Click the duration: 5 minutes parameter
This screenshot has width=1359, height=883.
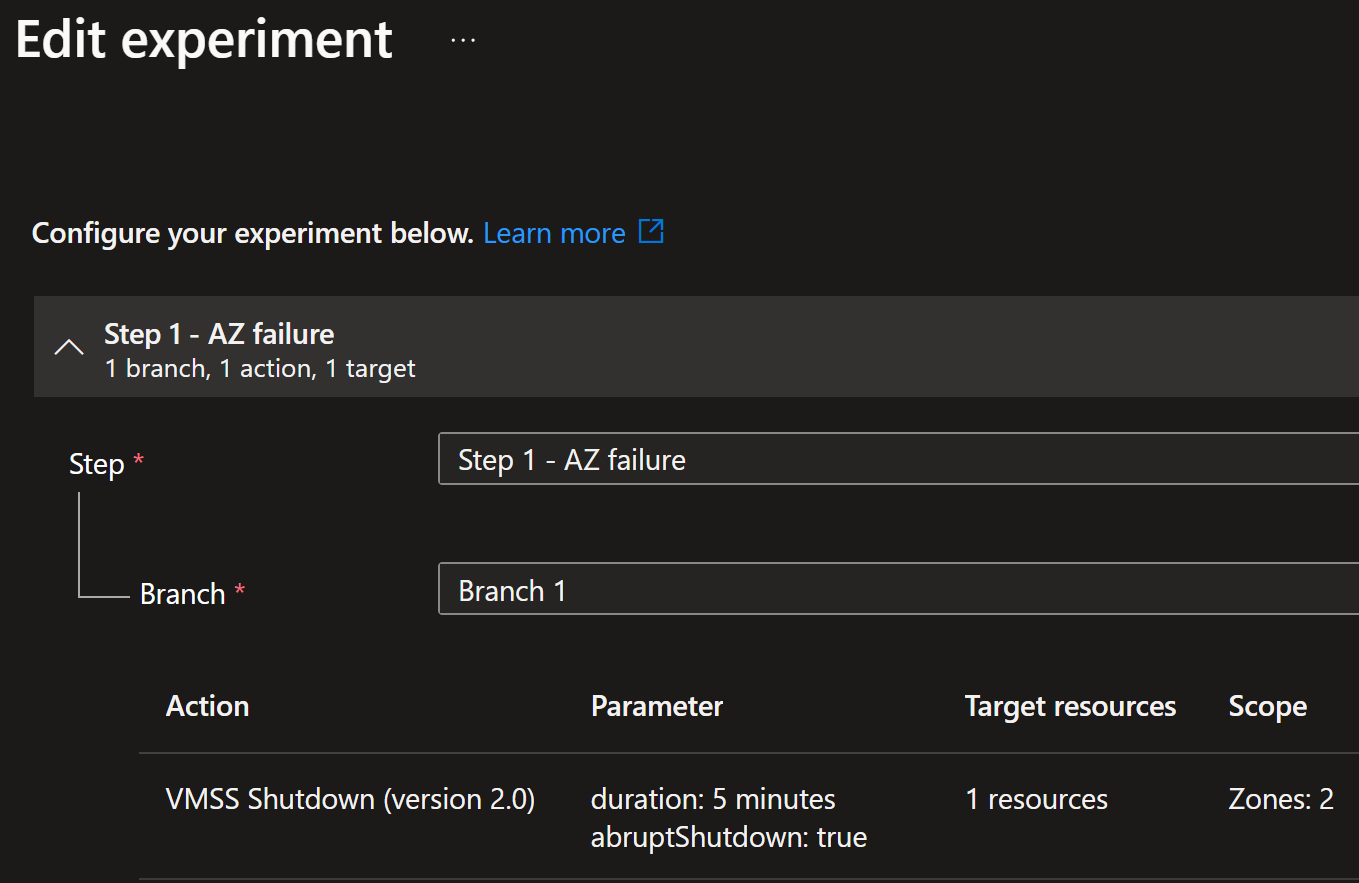[x=713, y=799]
